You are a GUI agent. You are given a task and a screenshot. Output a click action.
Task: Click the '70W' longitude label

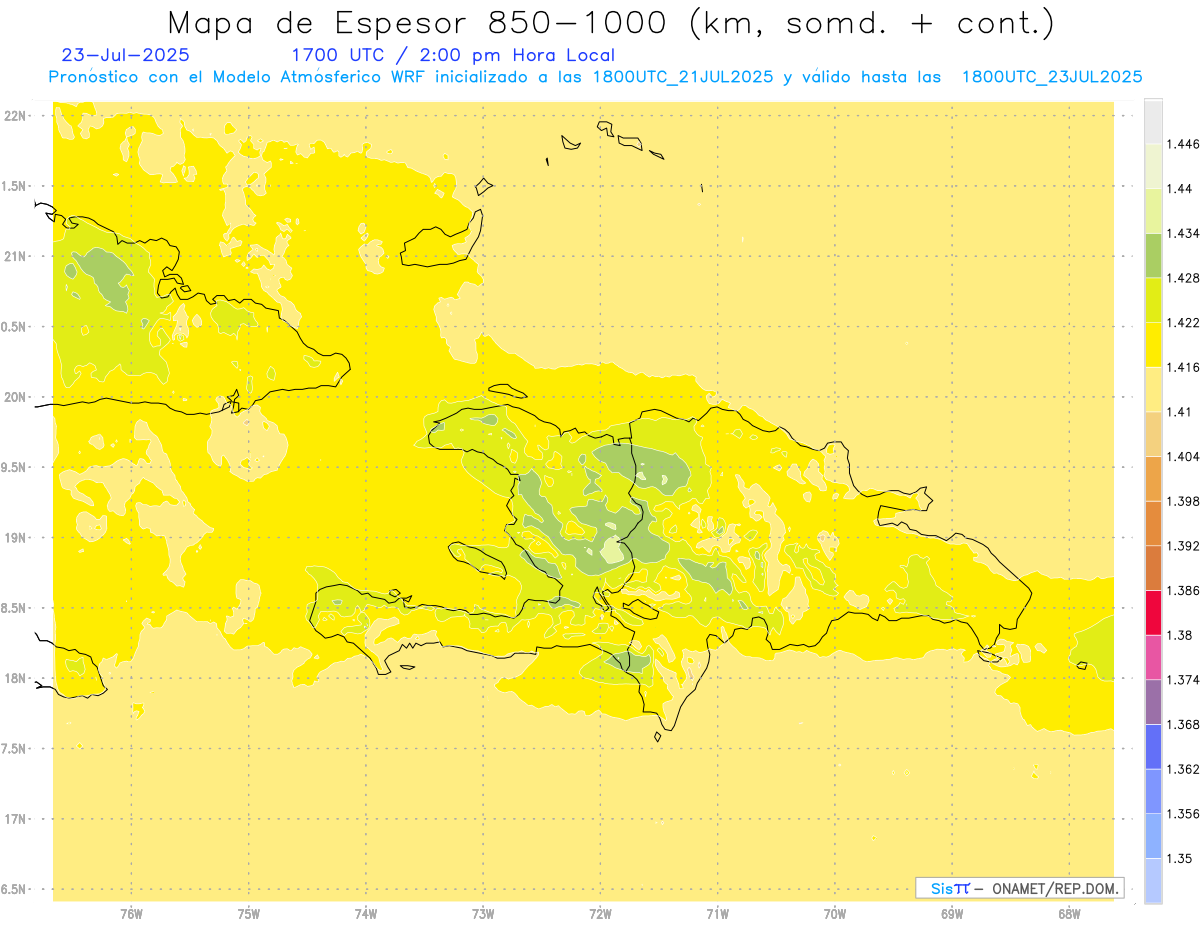pos(835,914)
